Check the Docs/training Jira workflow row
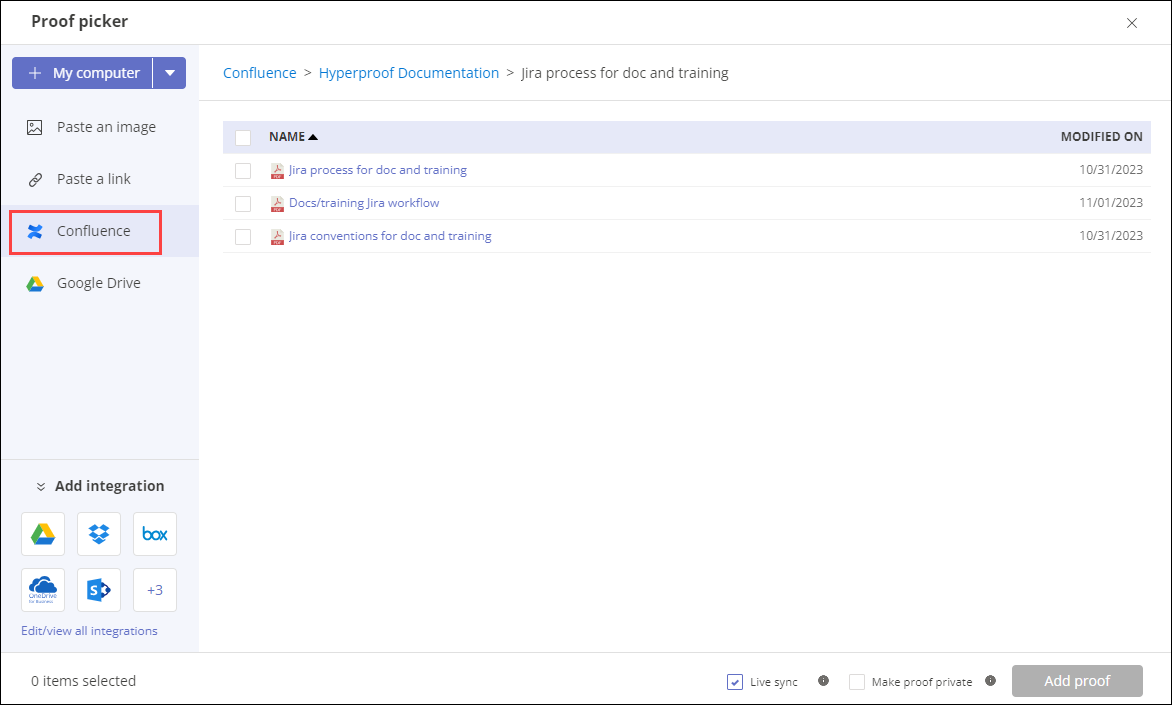 [243, 203]
